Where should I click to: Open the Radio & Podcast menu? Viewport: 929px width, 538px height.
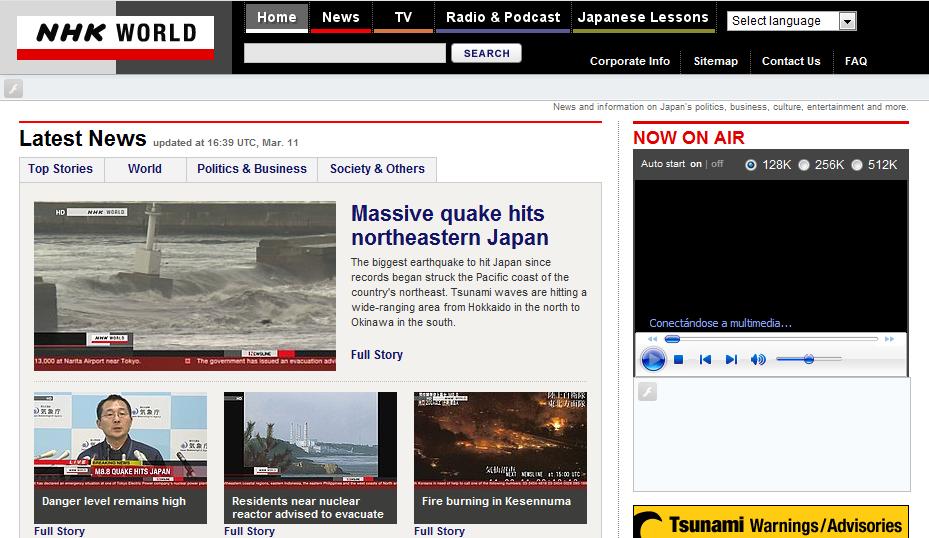[x=503, y=17]
